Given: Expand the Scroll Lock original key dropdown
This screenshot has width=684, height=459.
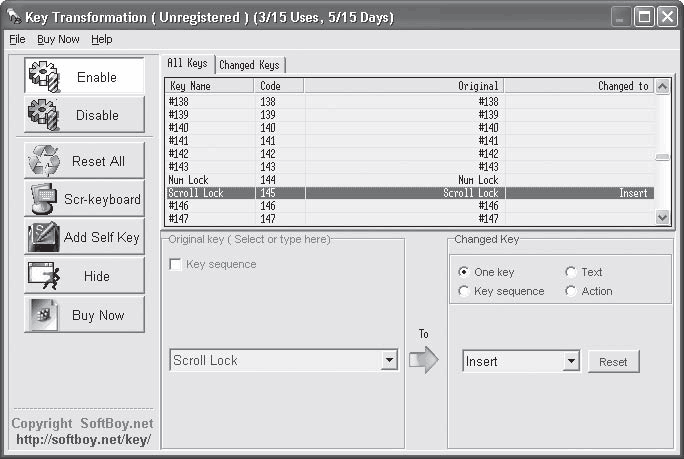Looking at the screenshot, I should point(389,360).
